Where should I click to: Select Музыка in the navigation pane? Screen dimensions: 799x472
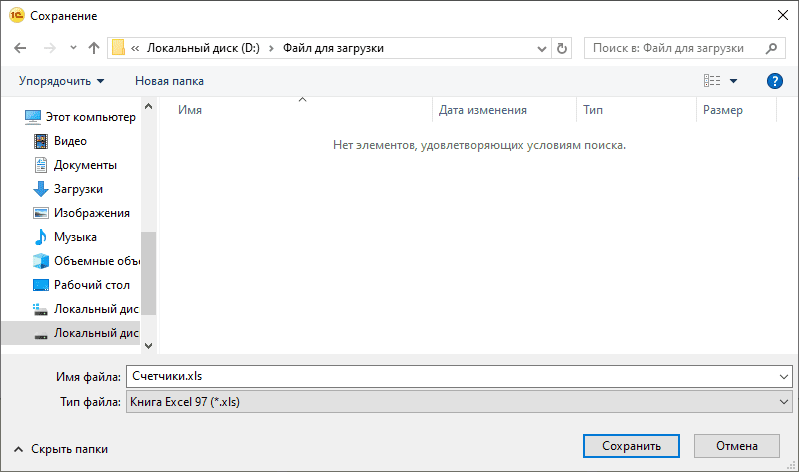tap(75, 237)
